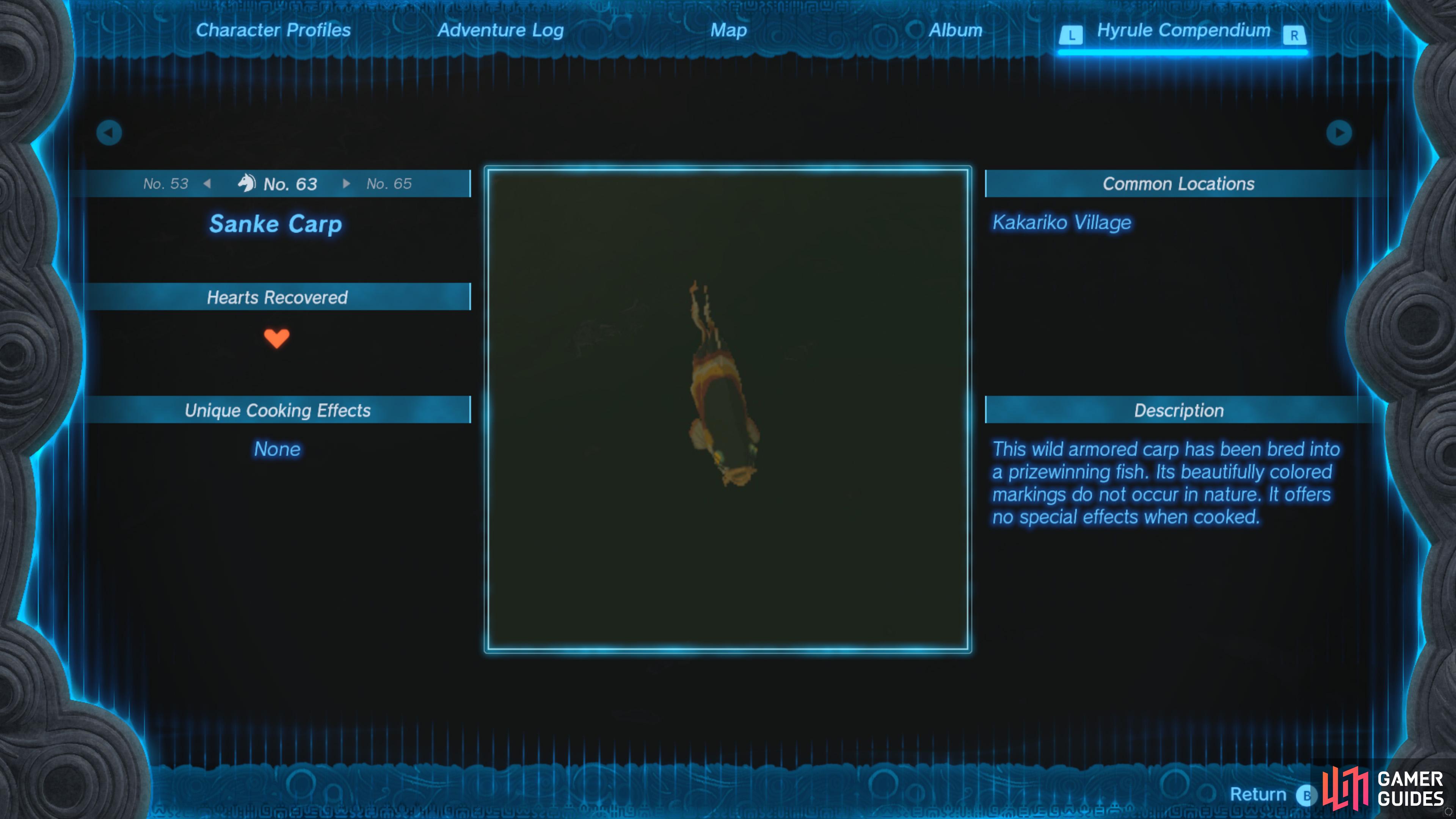Click the L shoulder button icon
Image resolution: width=1456 pixels, height=819 pixels.
tap(1071, 35)
